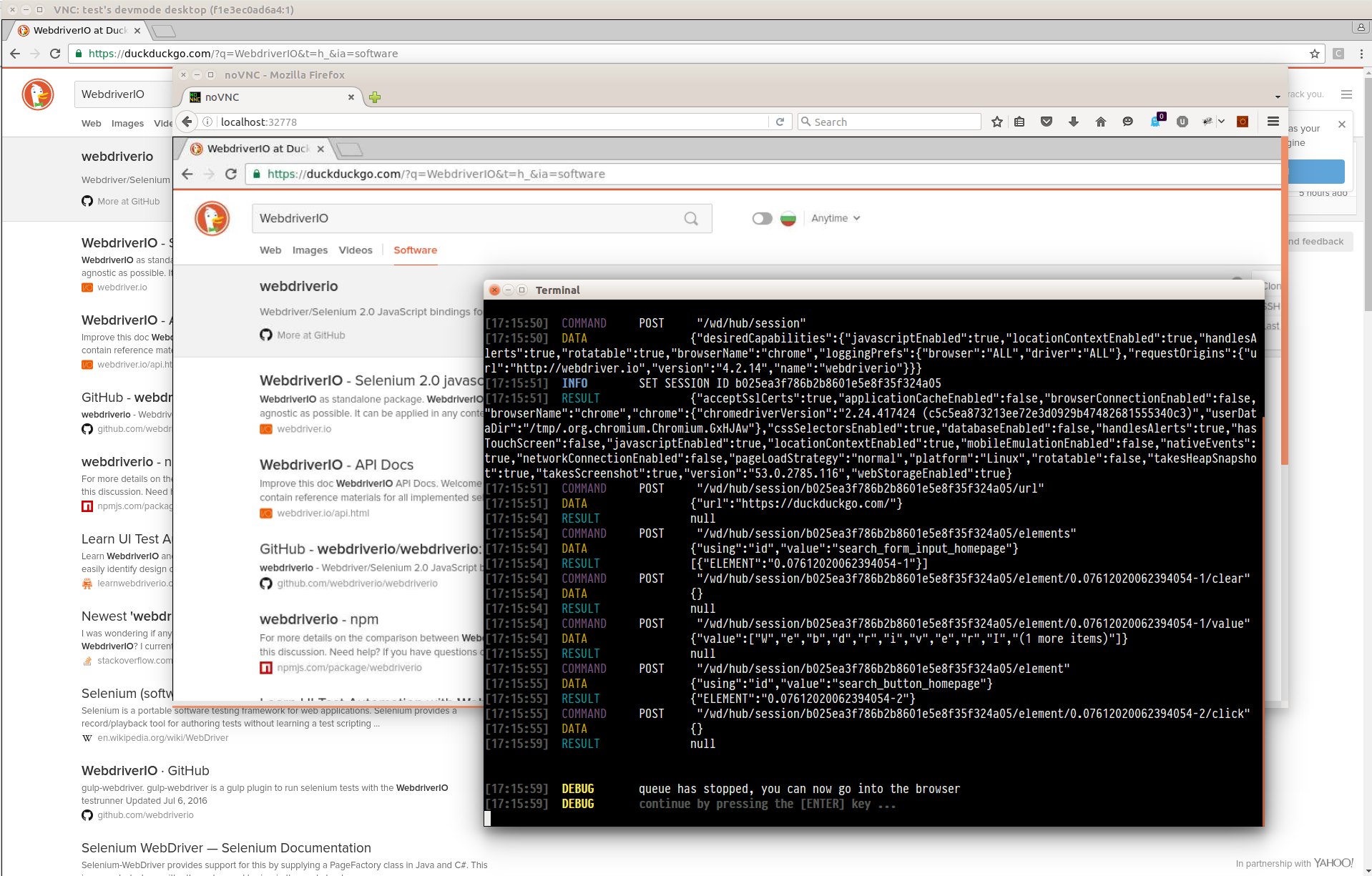This screenshot has height=876, width=1372.
Task: Open 'webdriverio - npm' result in inner page
Action: point(319,619)
